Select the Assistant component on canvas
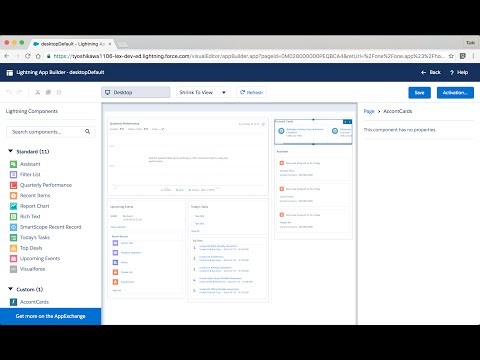Screen dimensions: 480x360 click(x=313, y=193)
